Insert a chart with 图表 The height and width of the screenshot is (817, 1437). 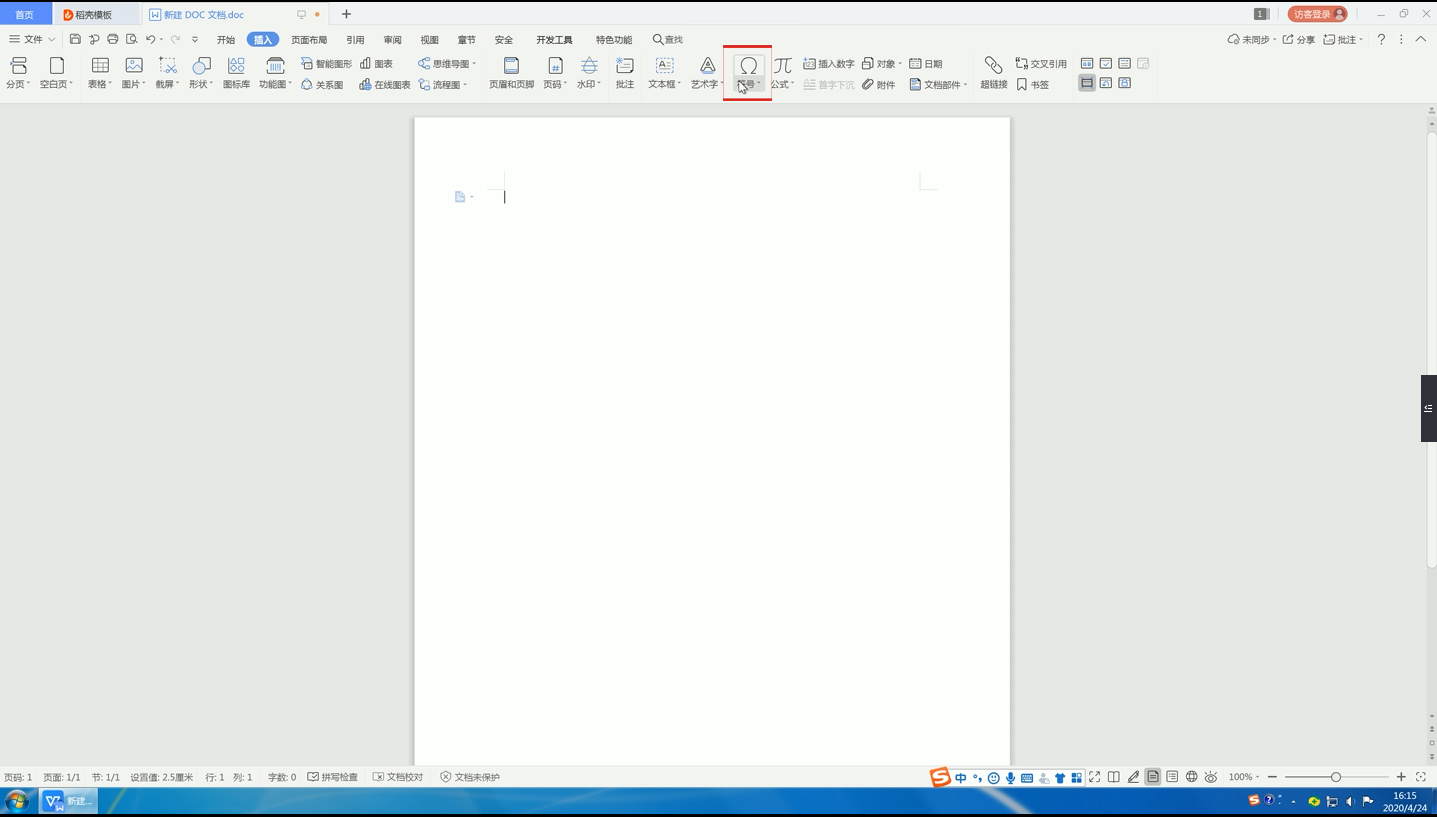[377, 64]
